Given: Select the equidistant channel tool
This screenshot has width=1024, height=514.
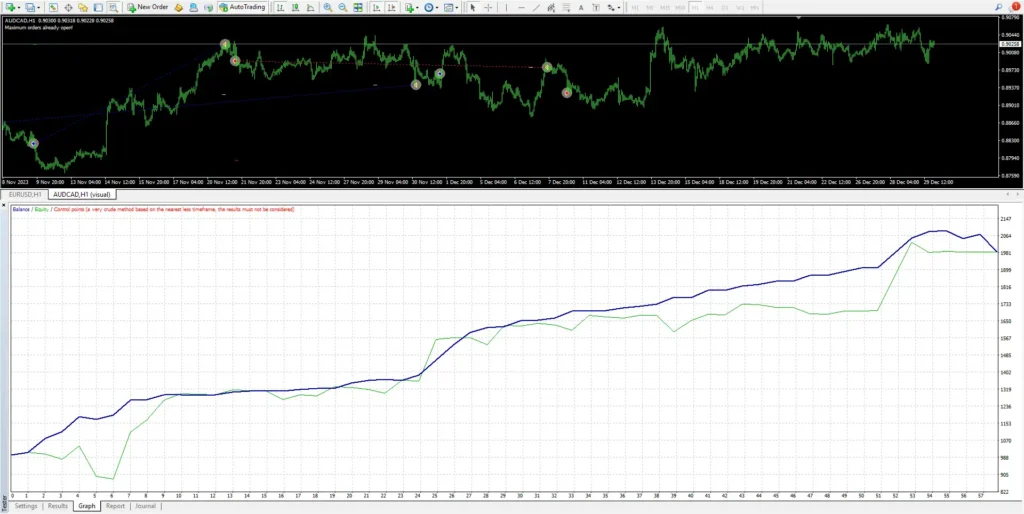Looking at the screenshot, I should click(x=551, y=7).
